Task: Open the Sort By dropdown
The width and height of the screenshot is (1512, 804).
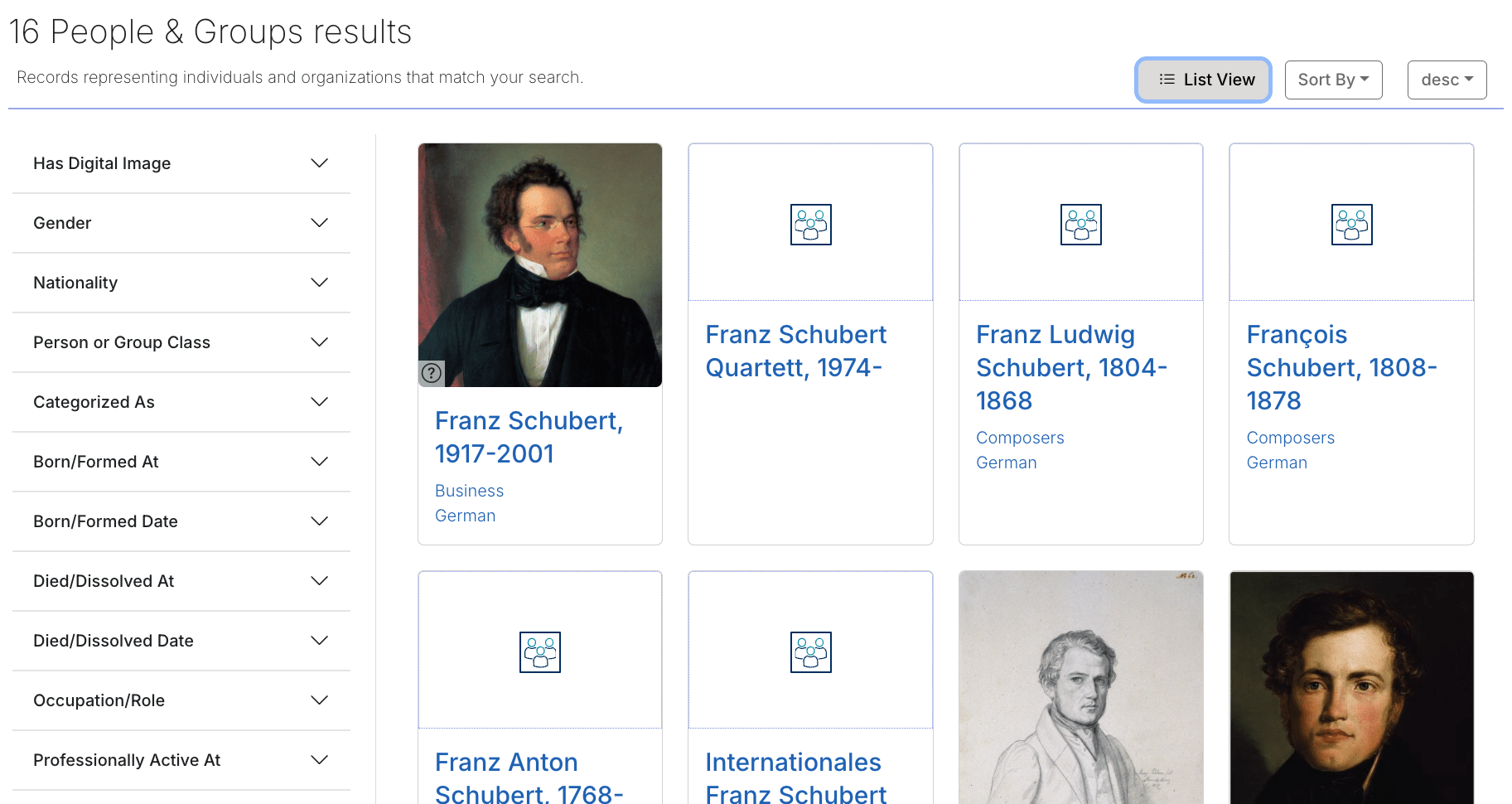Action: (1333, 80)
